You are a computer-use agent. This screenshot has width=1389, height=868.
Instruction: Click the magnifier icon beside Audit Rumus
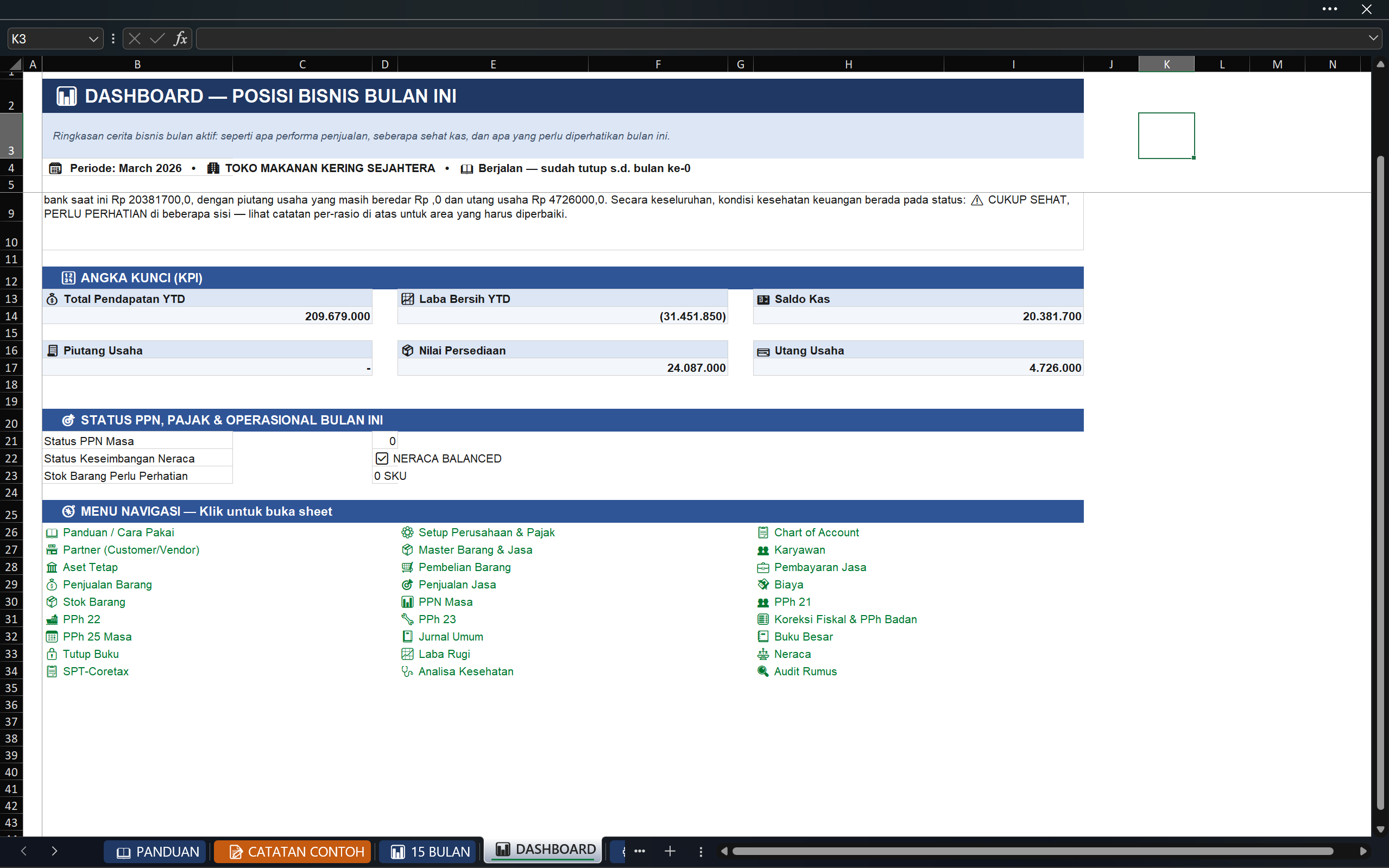762,671
